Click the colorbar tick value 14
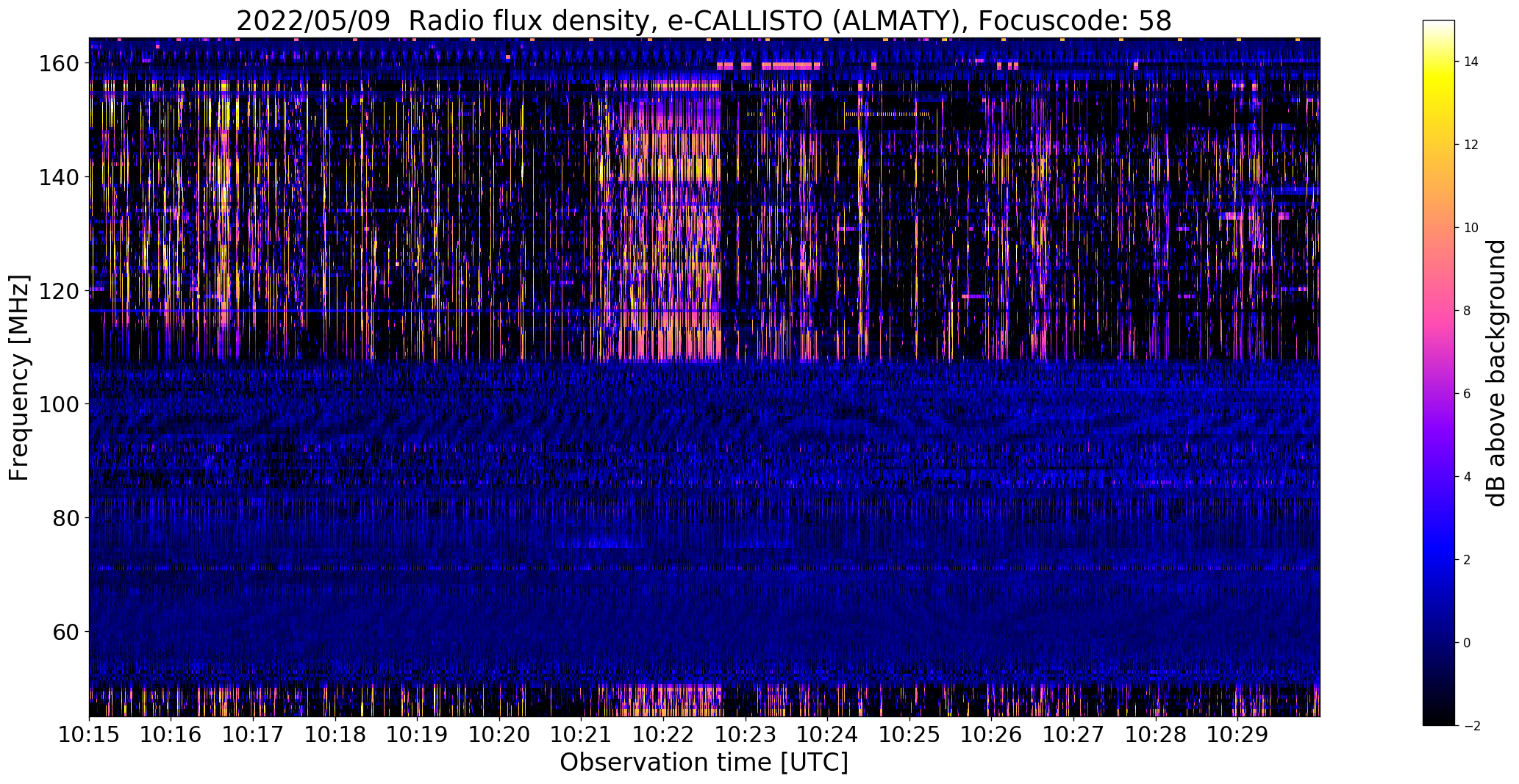The image size is (1519, 784). pyautogui.click(x=1471, y=62)
